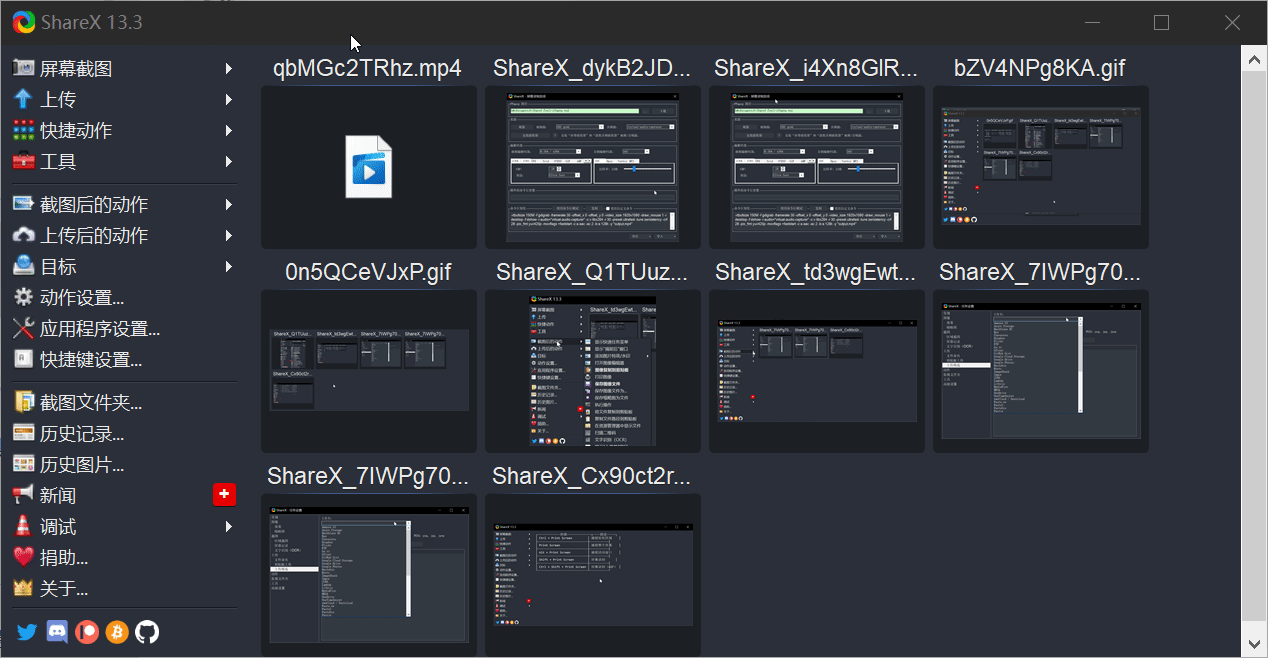The width and height of the screenshot is (1268, 658).
Task: Click the red news notification badge
Action: (225, 495)
